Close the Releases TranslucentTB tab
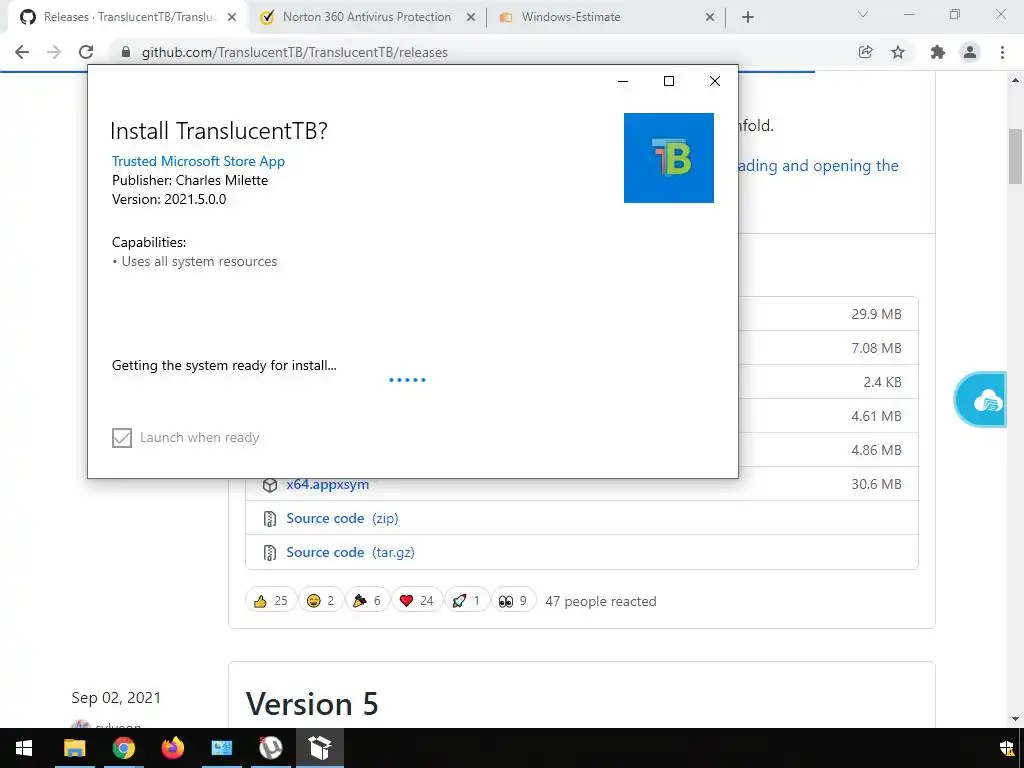The height and width of the screenshot is (768, 1024). pyautogui.click(x=232, y=17)
